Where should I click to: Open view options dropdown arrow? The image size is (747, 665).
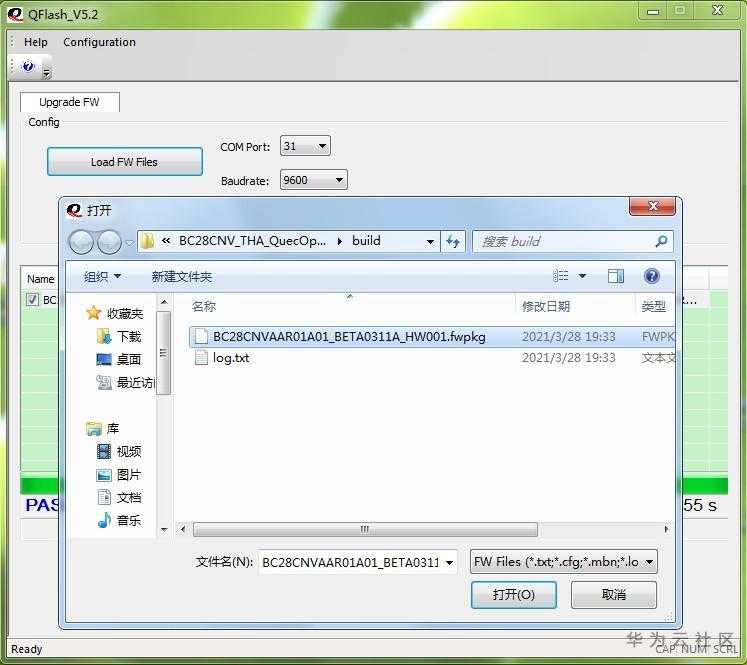click(582, 276)
